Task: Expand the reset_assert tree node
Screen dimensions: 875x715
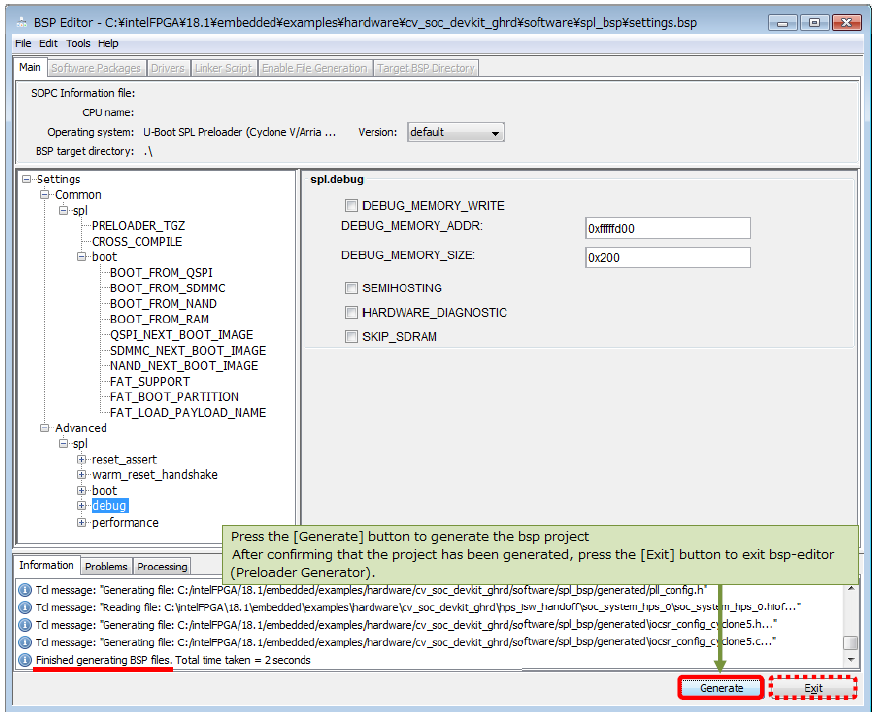Action: click(82, 460)
